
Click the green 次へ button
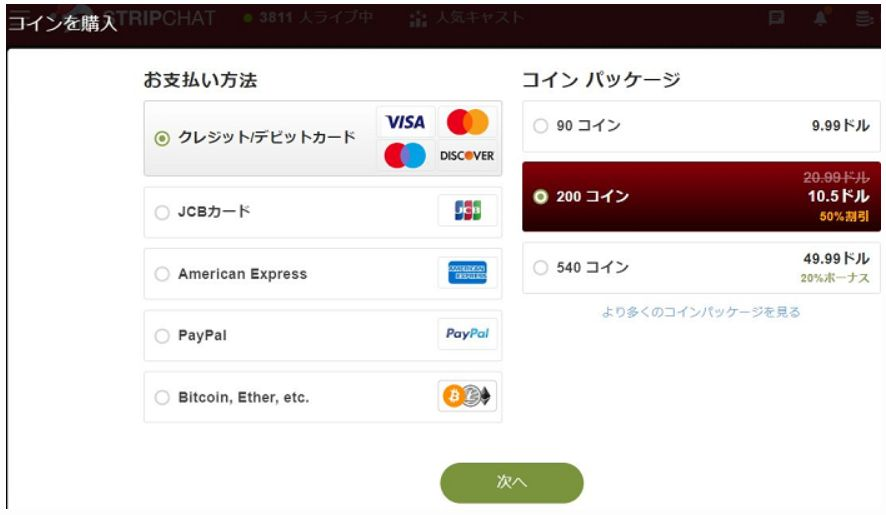512,482
